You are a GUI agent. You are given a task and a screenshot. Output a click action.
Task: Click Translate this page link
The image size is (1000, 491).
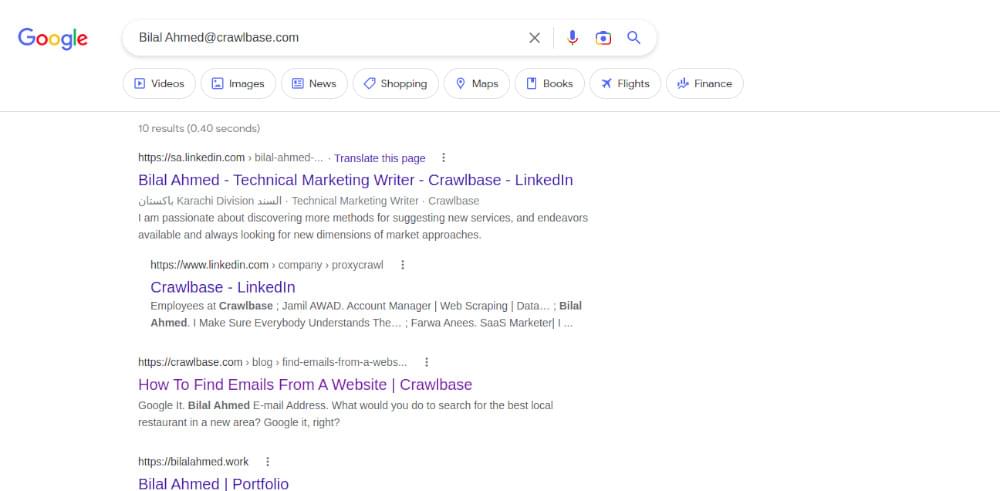point(379,158)
